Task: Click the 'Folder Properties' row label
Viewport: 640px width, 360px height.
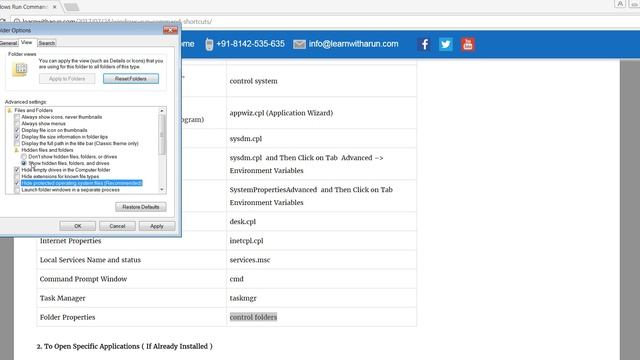Action: coord(67,317)
